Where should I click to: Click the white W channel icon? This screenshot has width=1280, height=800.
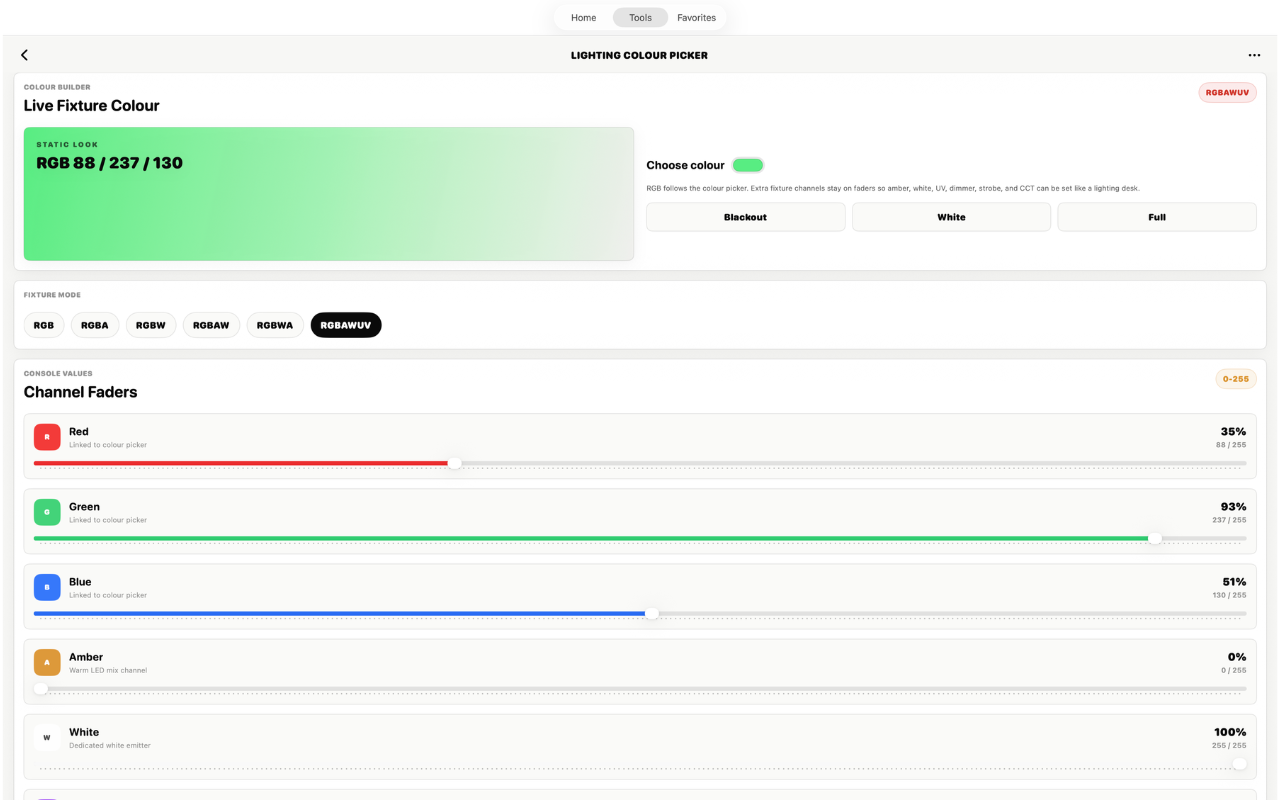pyautogui.click(x=47, y=737)
